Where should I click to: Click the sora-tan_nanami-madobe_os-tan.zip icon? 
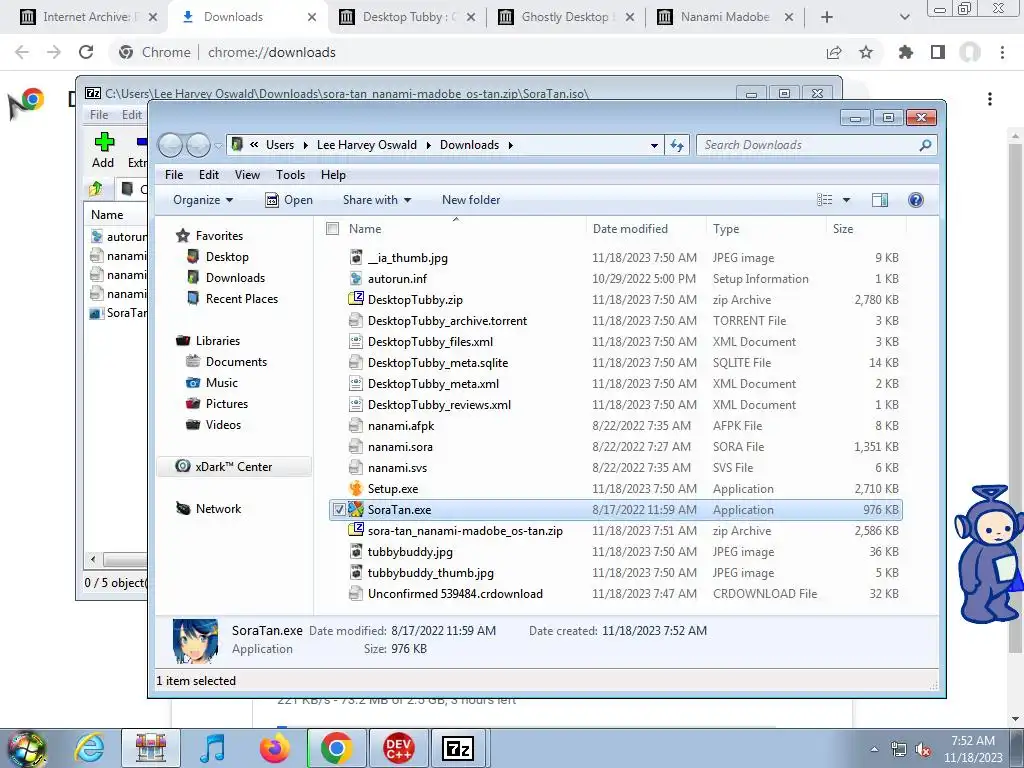[x=356, y=530]
